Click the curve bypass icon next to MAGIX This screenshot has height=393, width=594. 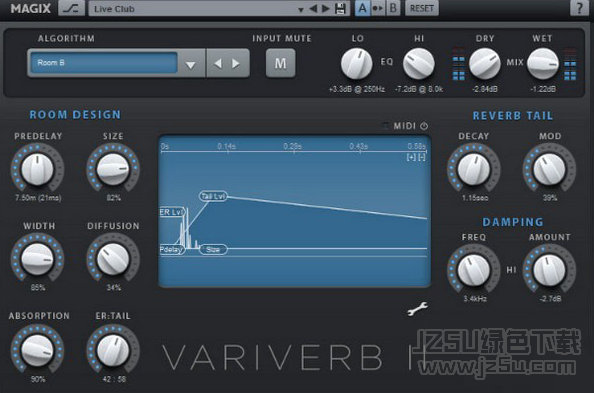[x=71, y=8]
